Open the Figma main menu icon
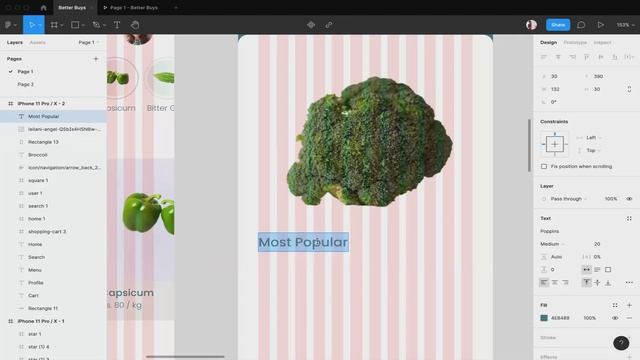The height and width of the screenshot is (360, 640). 8,25
